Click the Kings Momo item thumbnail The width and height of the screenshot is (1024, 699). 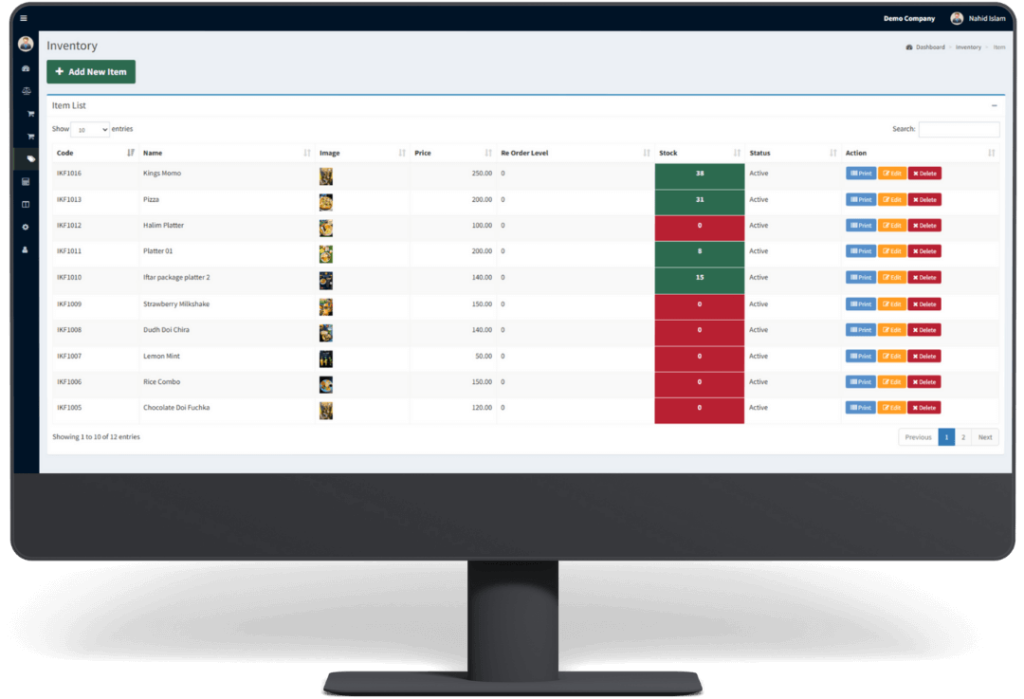(326, 175)
